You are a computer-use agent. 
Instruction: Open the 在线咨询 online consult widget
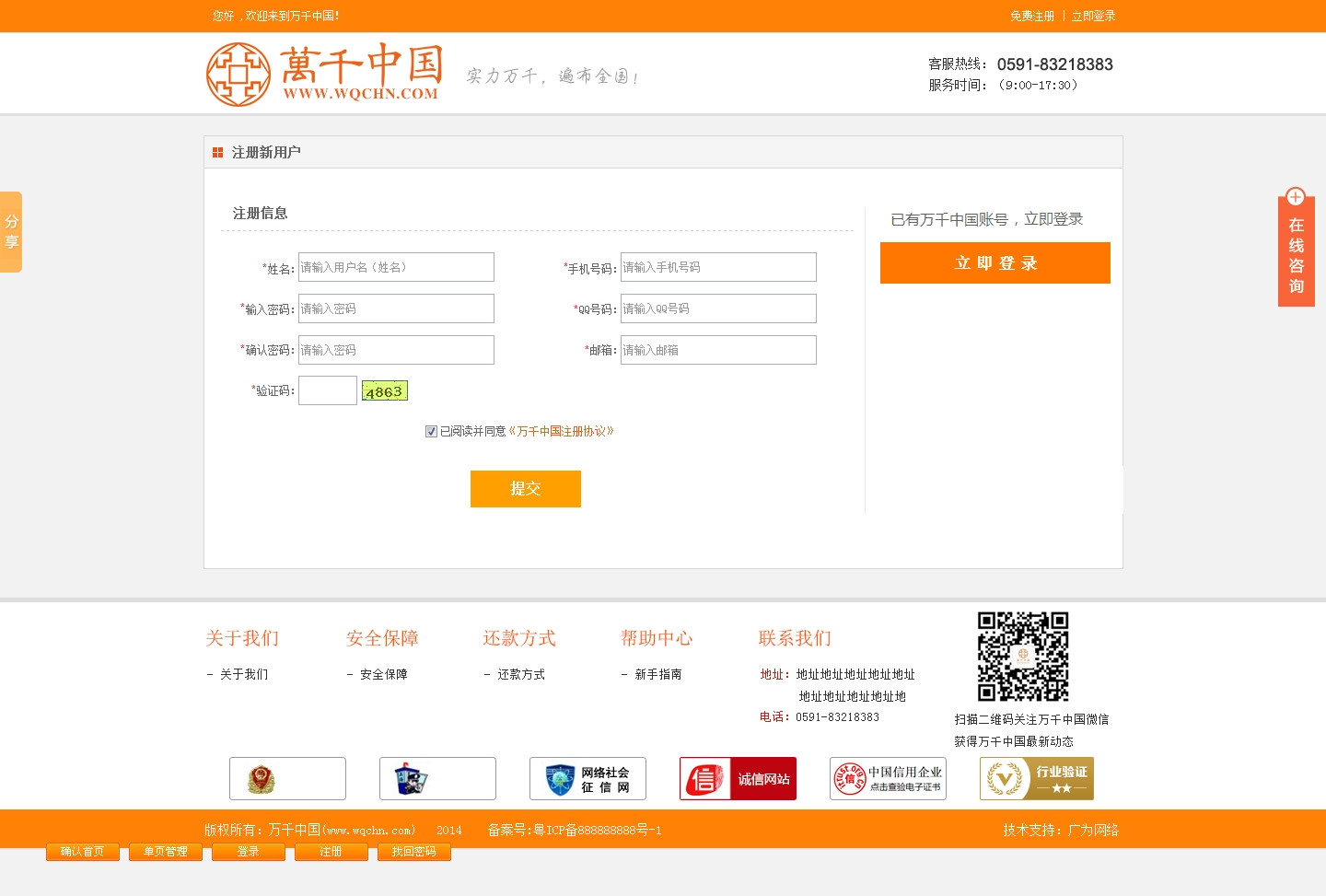pyautogui.click(x=1296, y=247)
